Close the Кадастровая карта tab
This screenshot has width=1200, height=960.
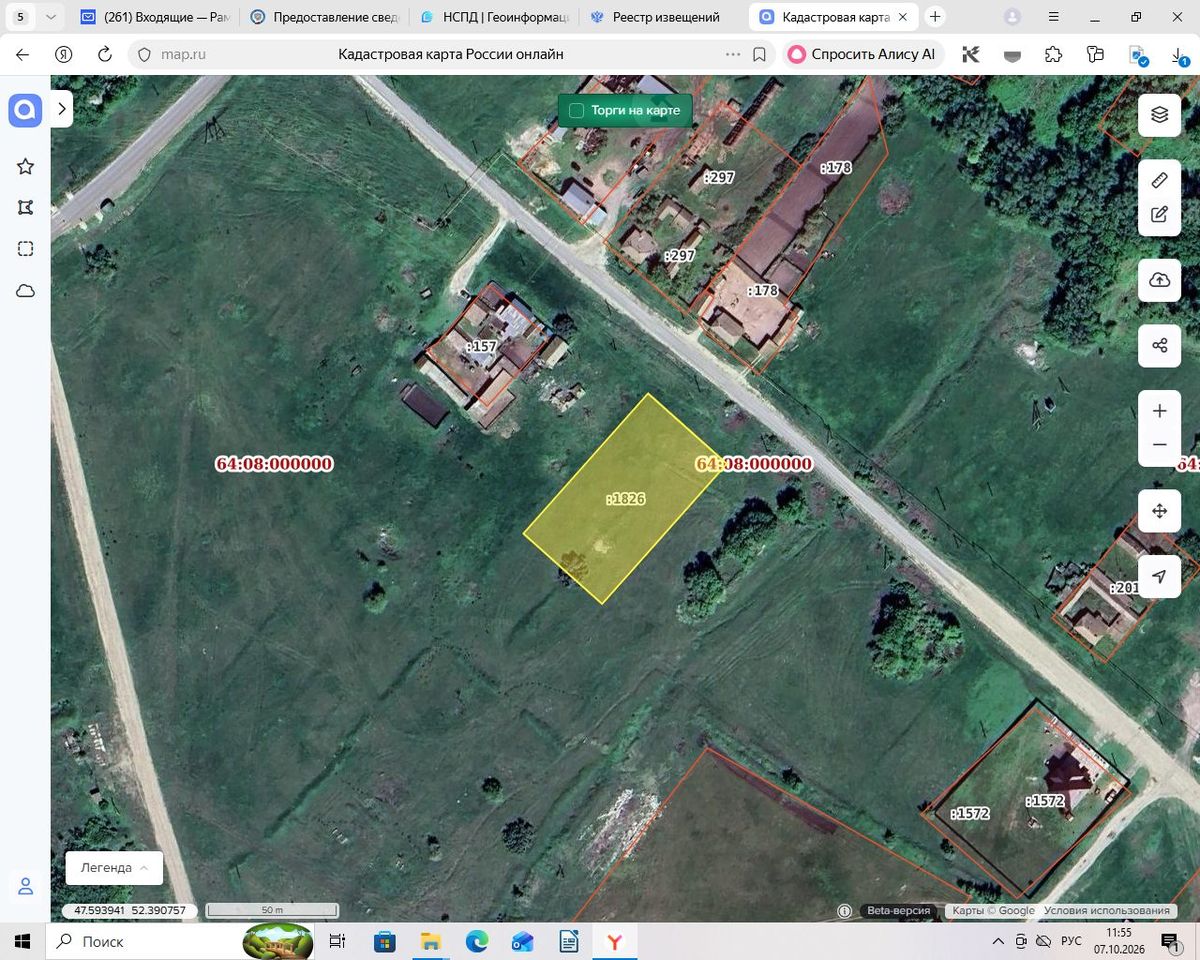[x=903, y=17]
